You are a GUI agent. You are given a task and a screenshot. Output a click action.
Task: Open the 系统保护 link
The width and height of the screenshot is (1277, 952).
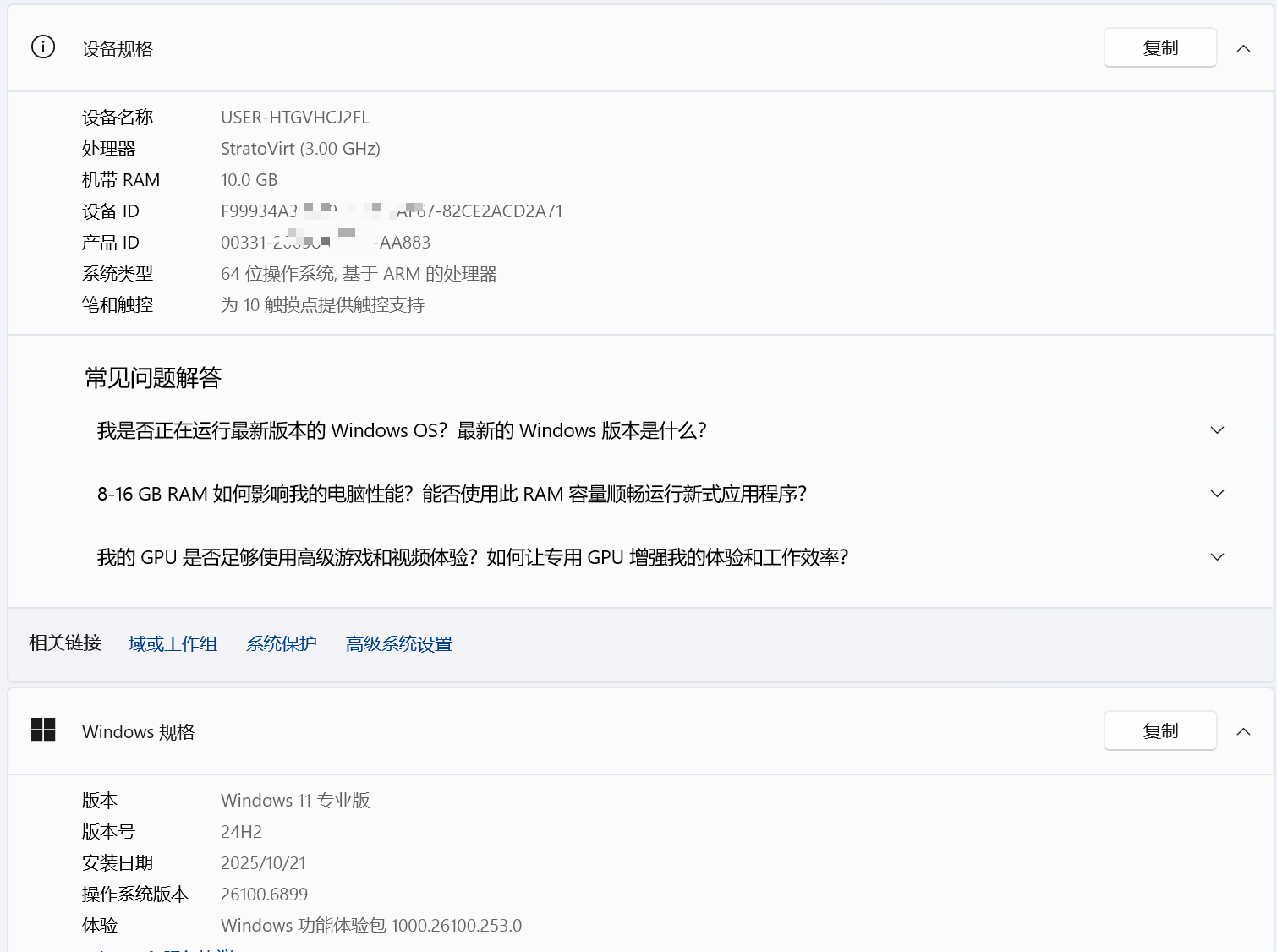click(282, 644)
